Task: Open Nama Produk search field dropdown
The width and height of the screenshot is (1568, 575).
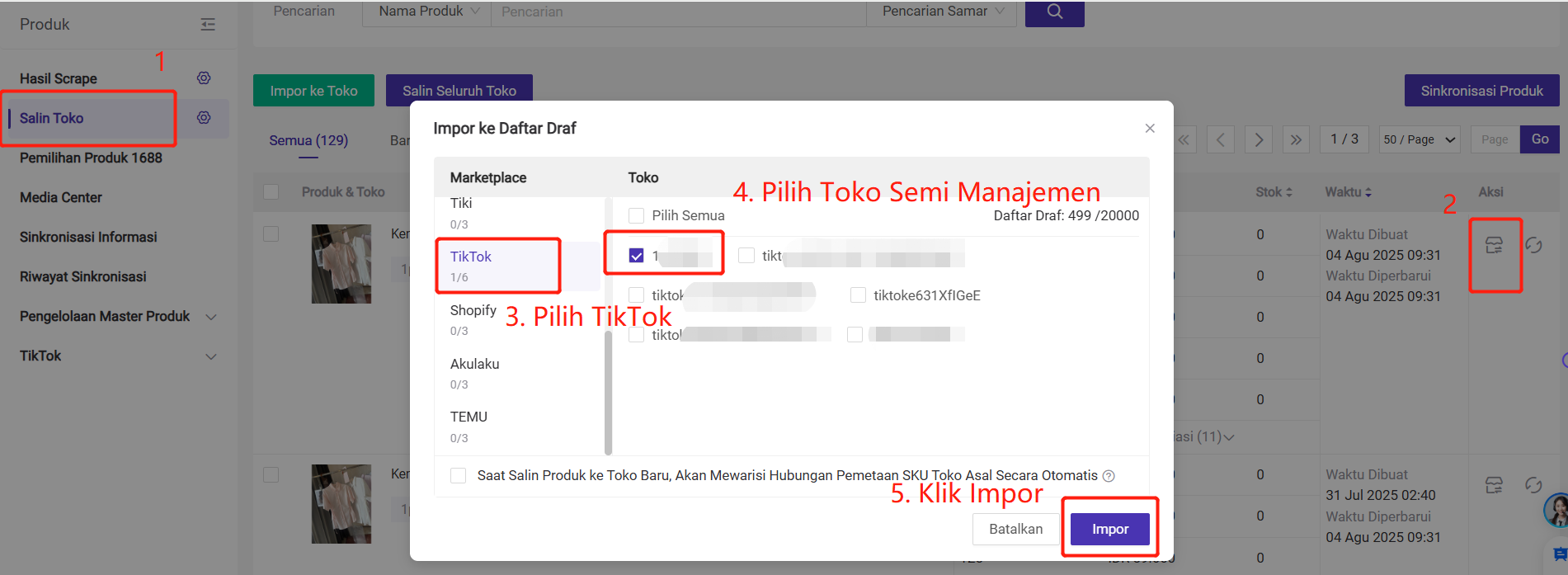Action: pos(427,12)
